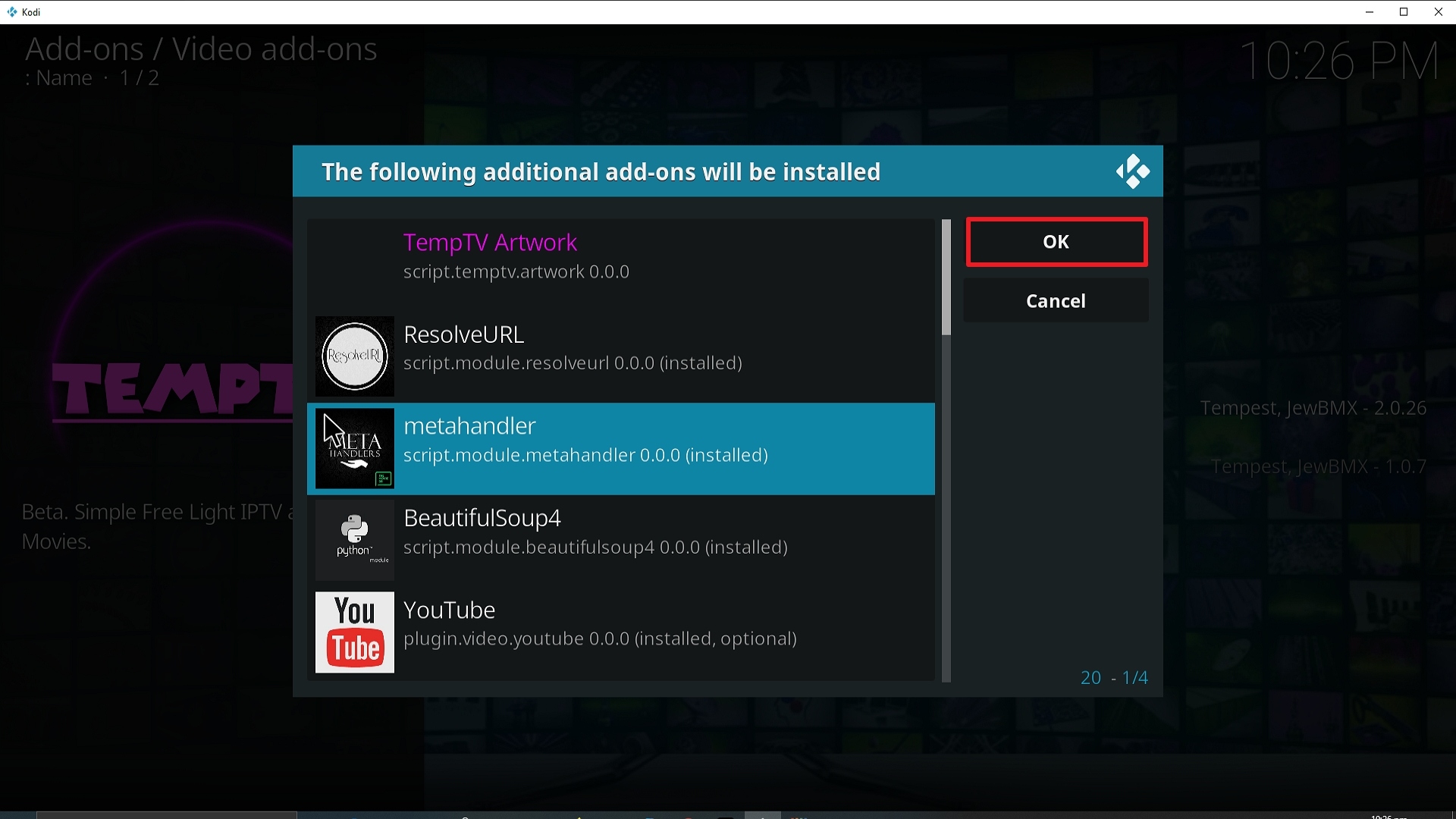Select the ResolveURL add-on title

(463, 334)
